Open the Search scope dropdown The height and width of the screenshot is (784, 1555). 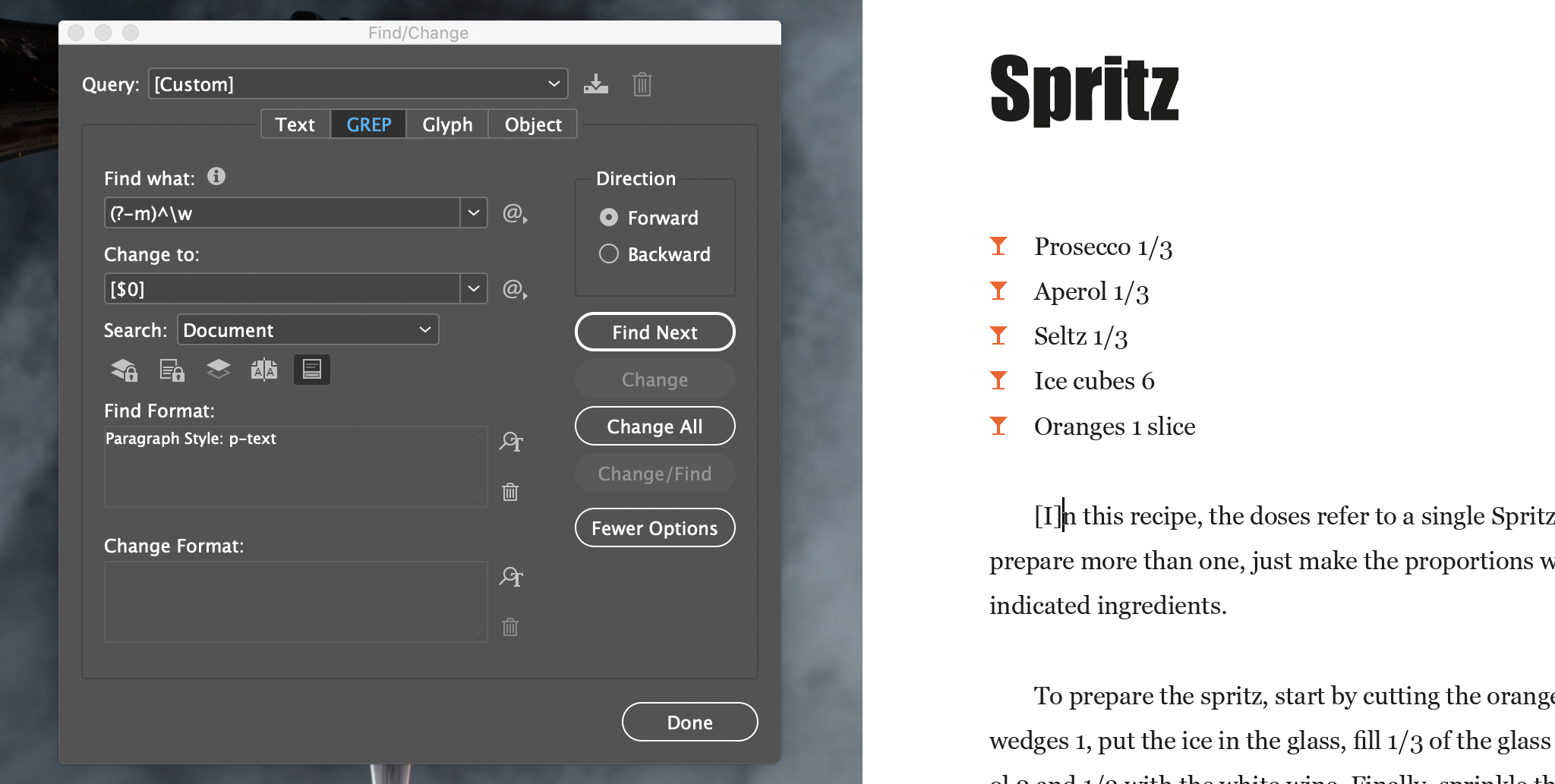(x=424, y=329)
